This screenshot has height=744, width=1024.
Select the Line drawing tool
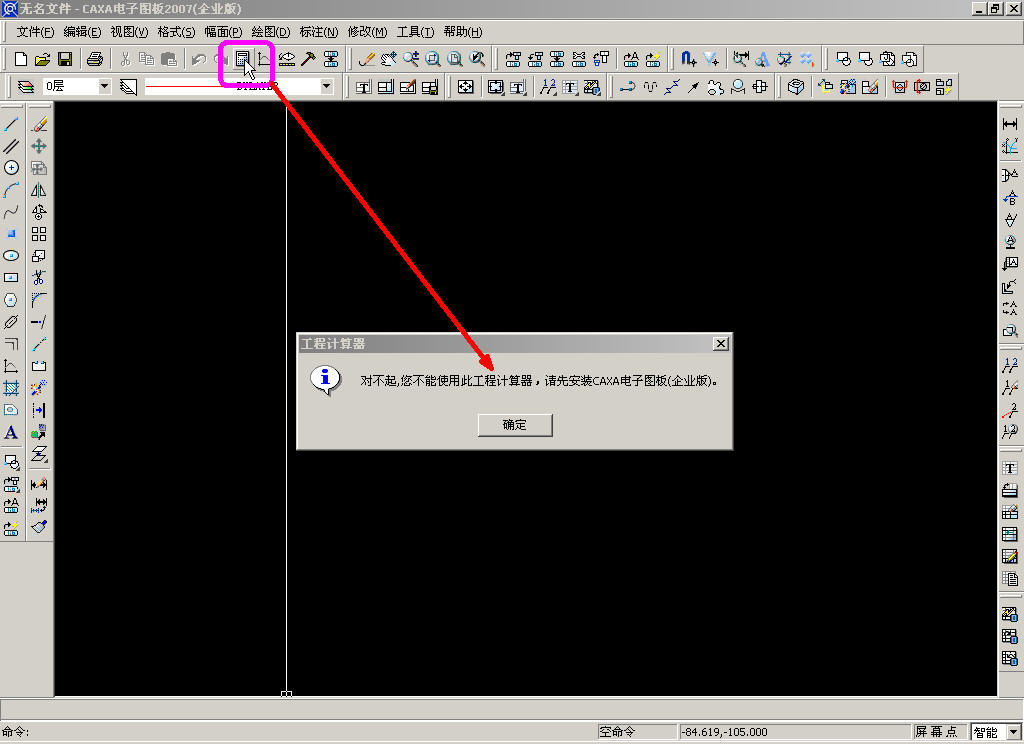pyautogui.click(x=11, y=124)
